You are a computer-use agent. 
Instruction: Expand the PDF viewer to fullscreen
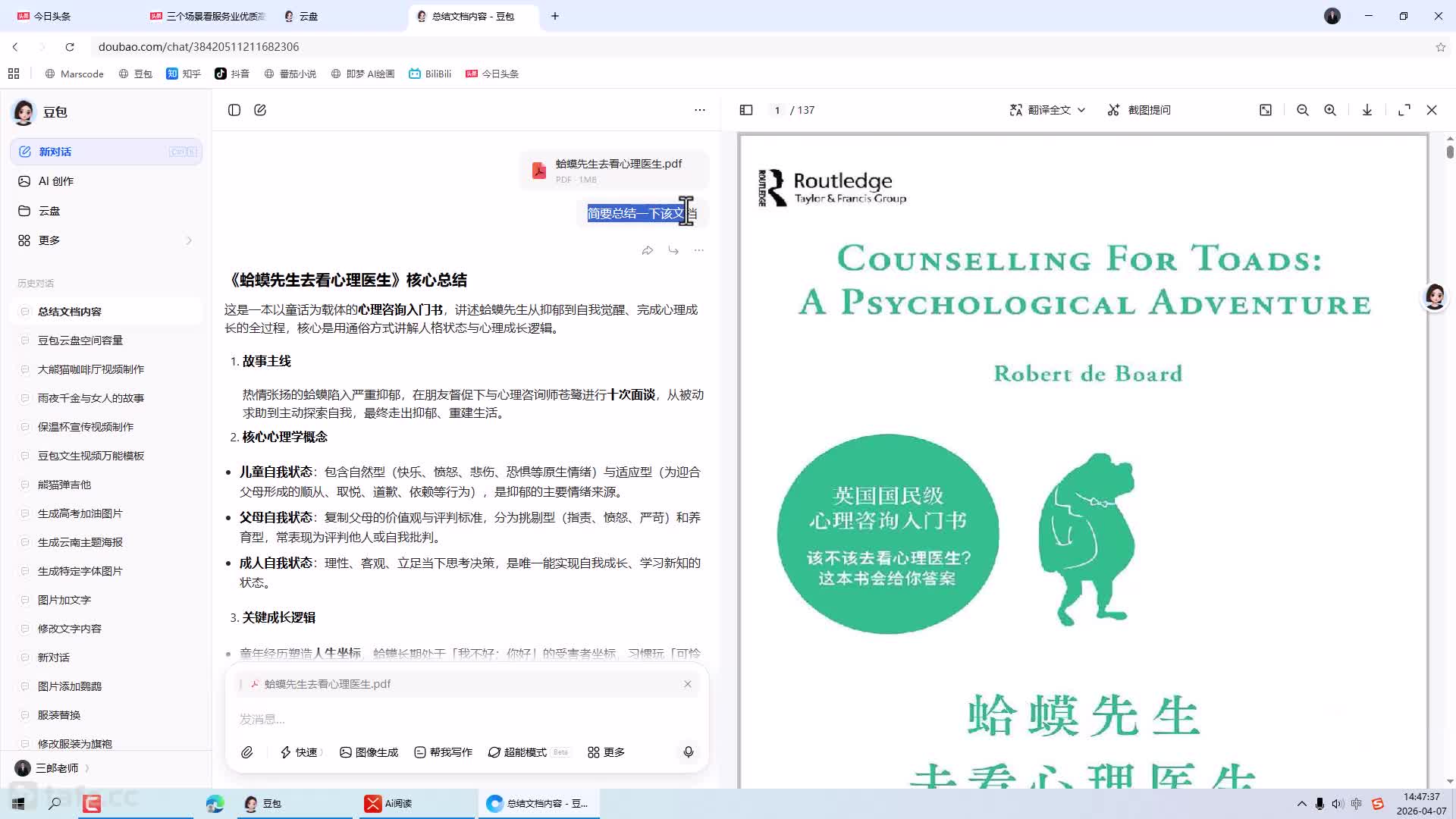click(1404, 110)
